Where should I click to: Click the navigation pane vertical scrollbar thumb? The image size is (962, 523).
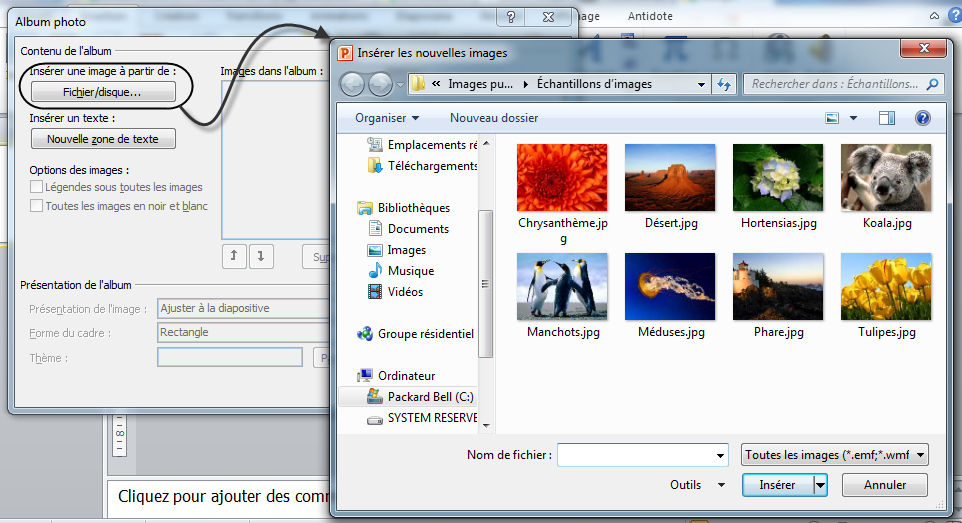pos(486,284)
